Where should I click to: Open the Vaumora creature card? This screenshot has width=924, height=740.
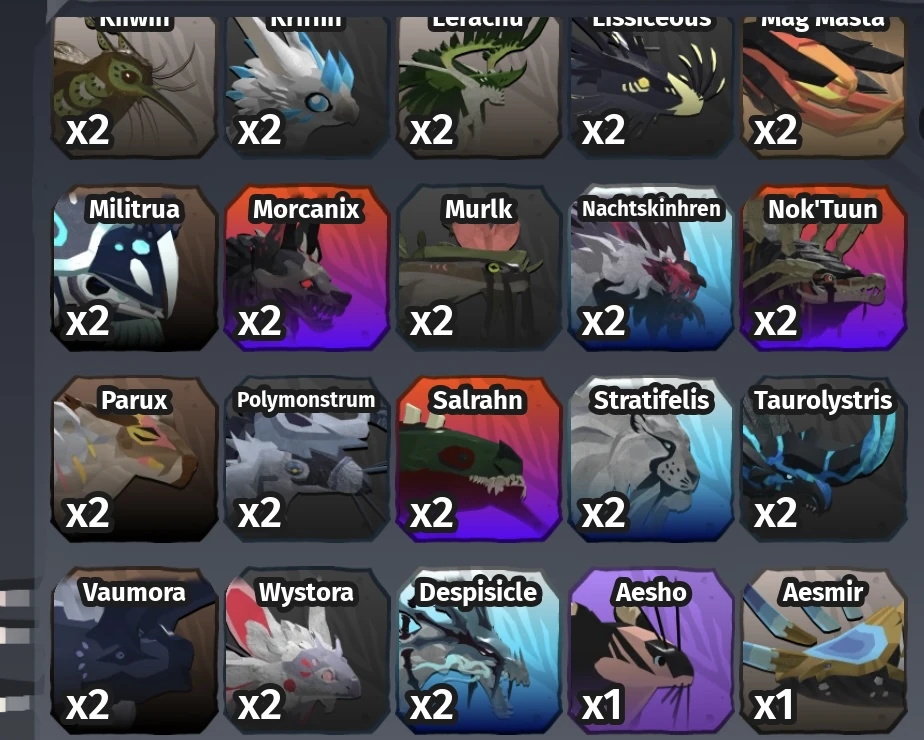coord(134,650)
